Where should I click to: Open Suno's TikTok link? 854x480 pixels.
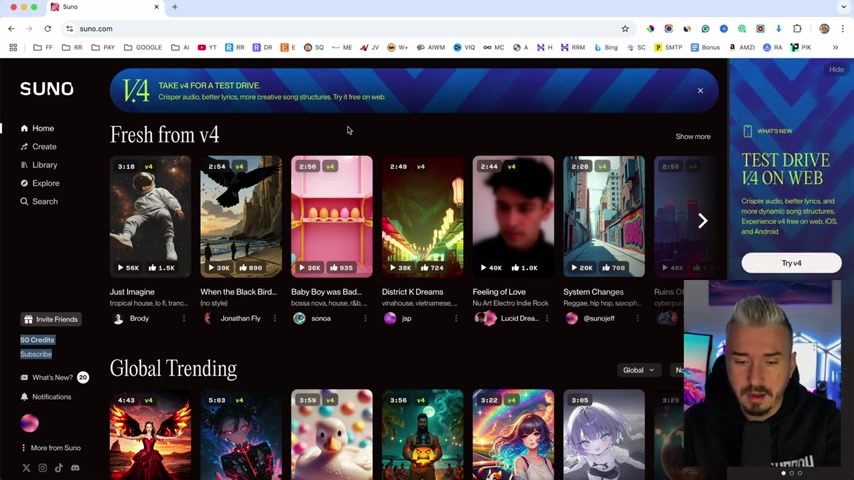[x=59, y=468]
